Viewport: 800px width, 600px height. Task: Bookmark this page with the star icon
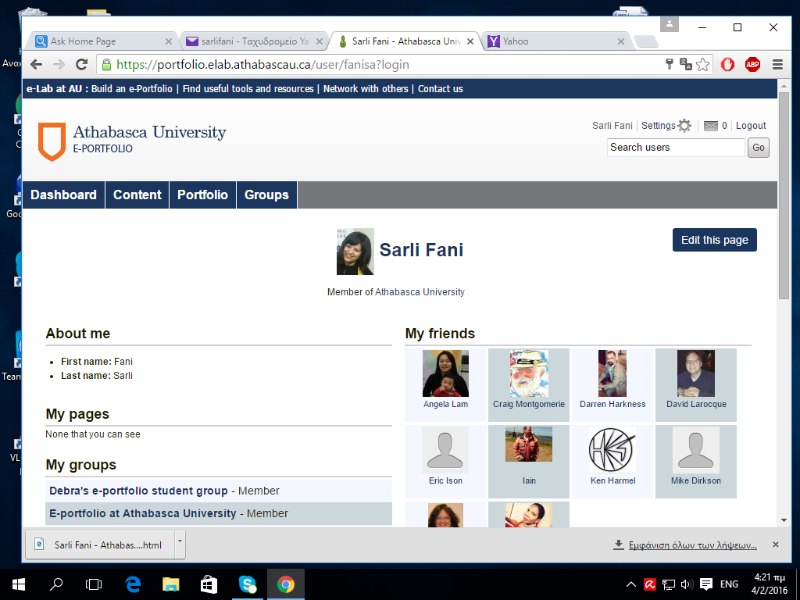(703, 64)
